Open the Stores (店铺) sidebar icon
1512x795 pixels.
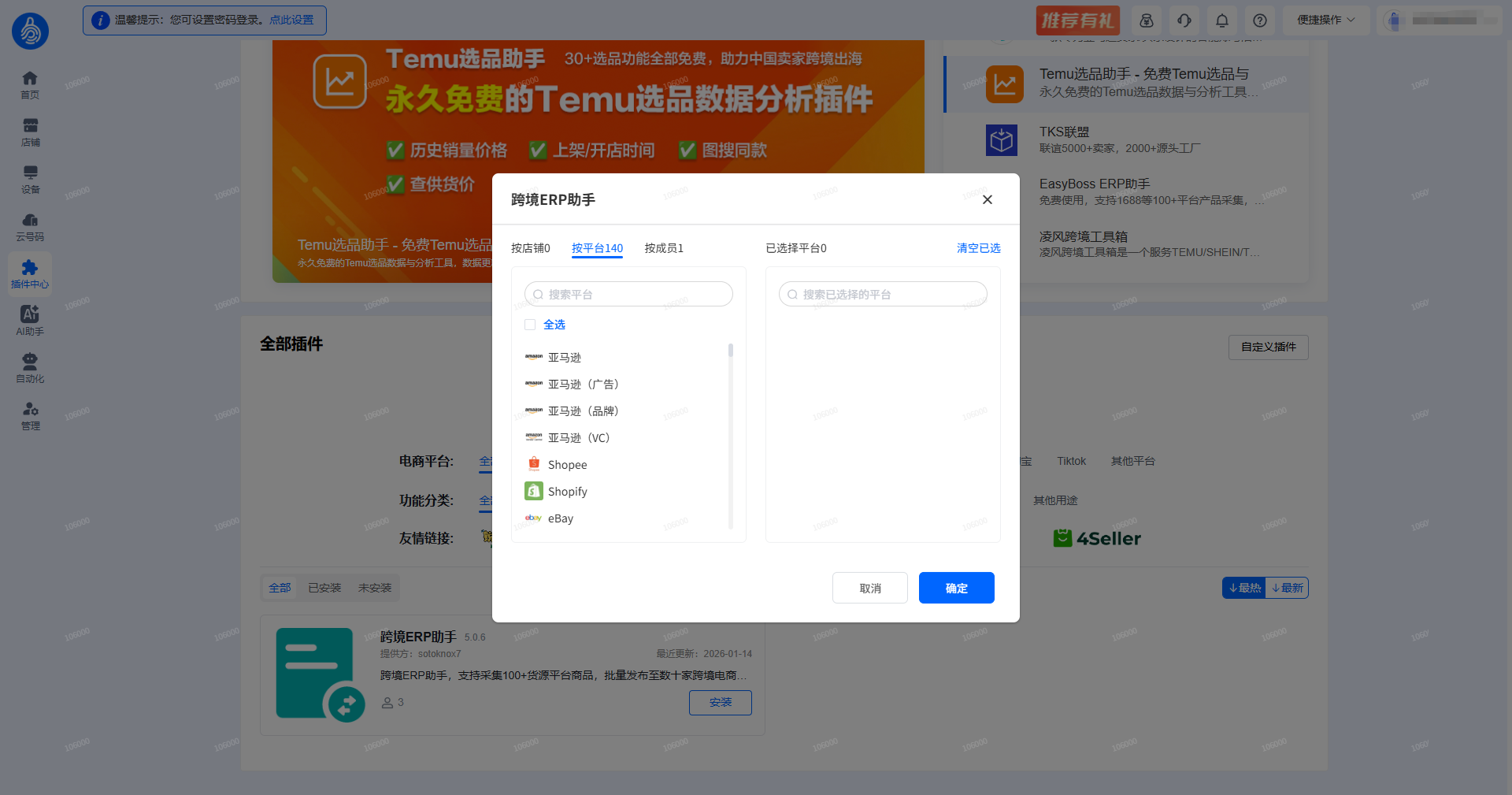(x=30, y=132)
